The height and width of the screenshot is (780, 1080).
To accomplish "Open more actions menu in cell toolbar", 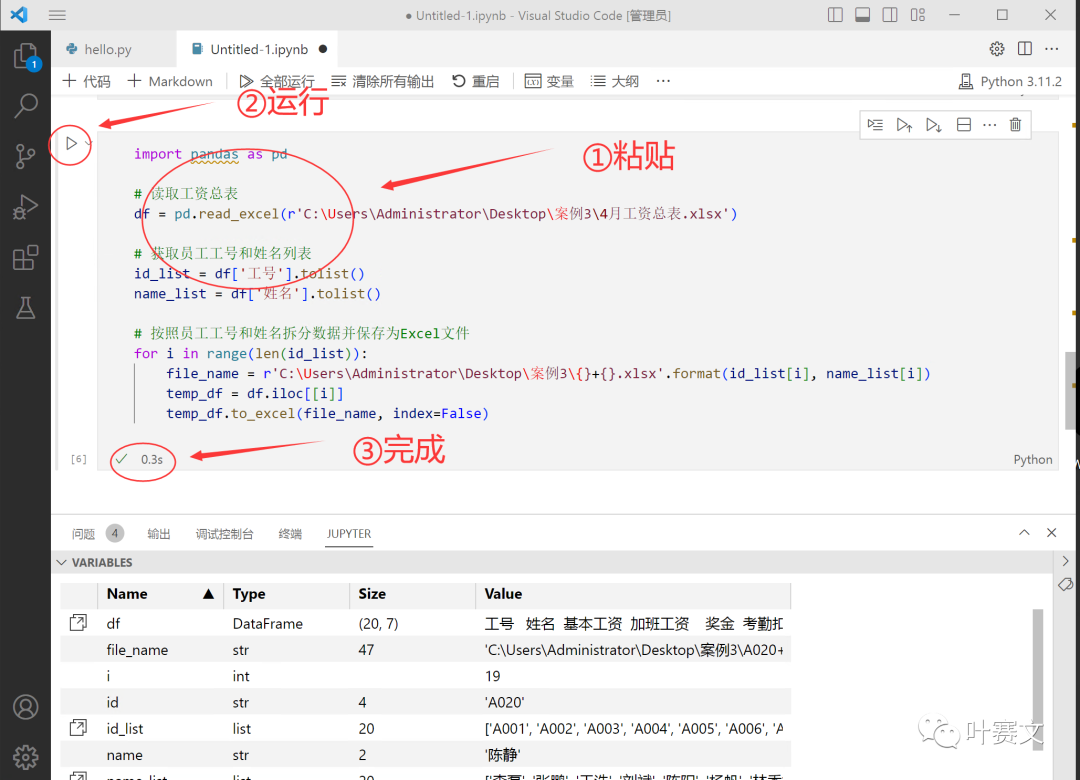I will click(989, 124).
